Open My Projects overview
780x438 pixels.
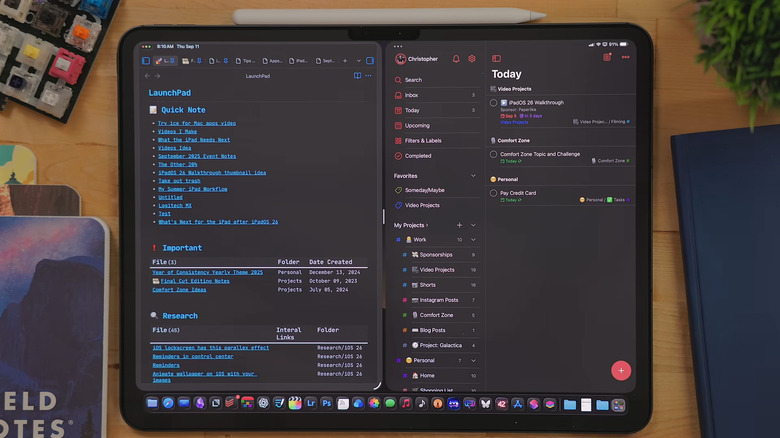pos(411,225)
